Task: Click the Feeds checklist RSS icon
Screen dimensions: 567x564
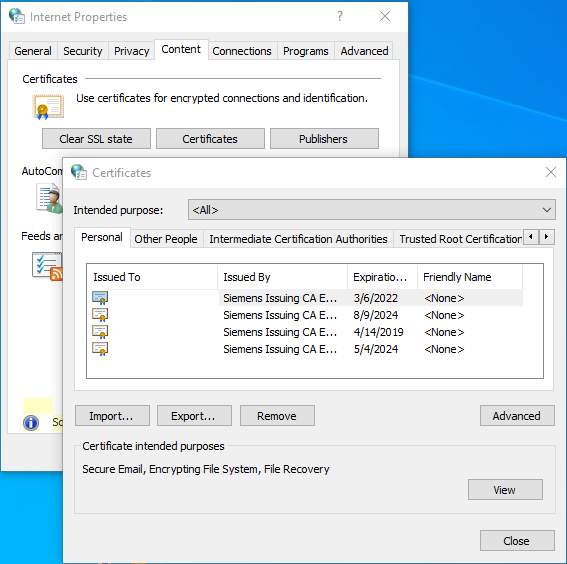Action: (x=47, y=266)
